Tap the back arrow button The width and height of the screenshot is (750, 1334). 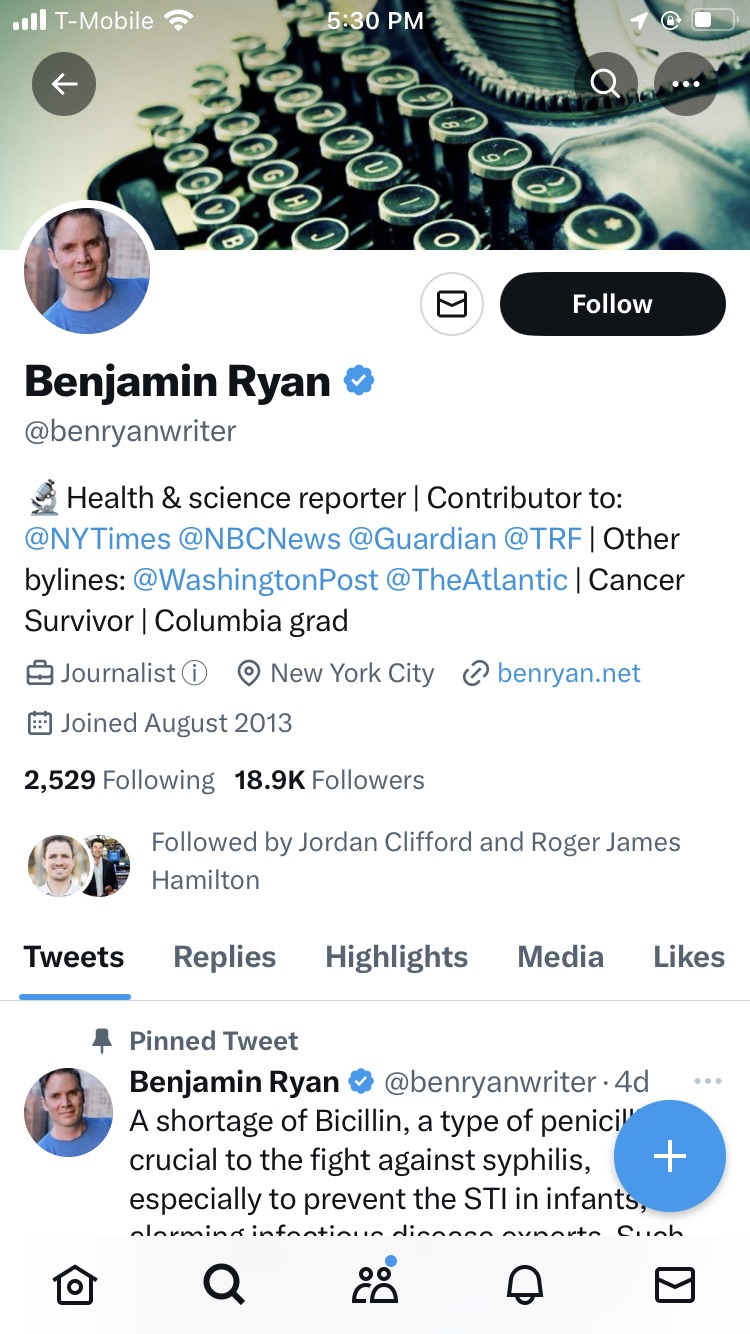pyautogui.click(x=64, y=84)
